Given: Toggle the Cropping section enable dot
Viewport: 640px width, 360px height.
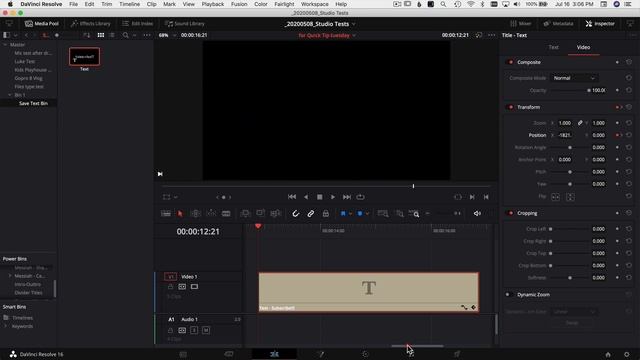Looking at the screenshot, I should tap(510, 213).
